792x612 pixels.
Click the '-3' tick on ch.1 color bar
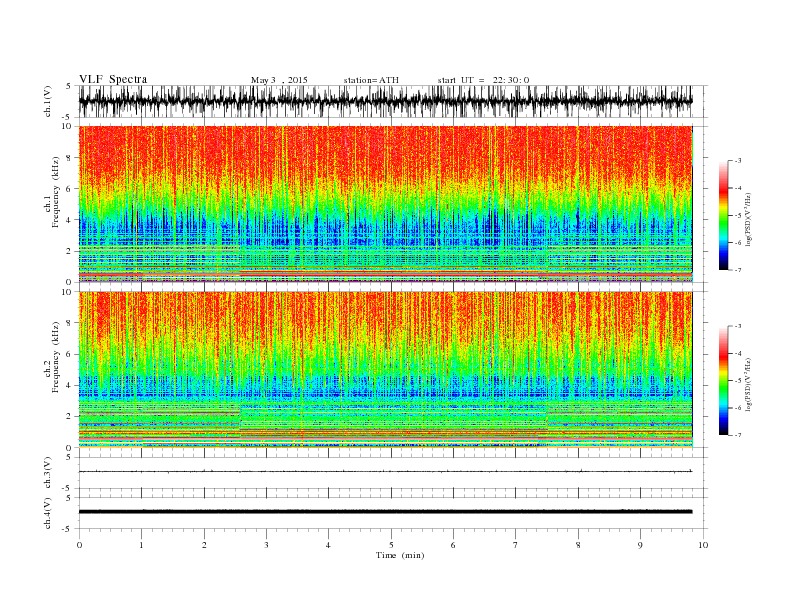738,161
